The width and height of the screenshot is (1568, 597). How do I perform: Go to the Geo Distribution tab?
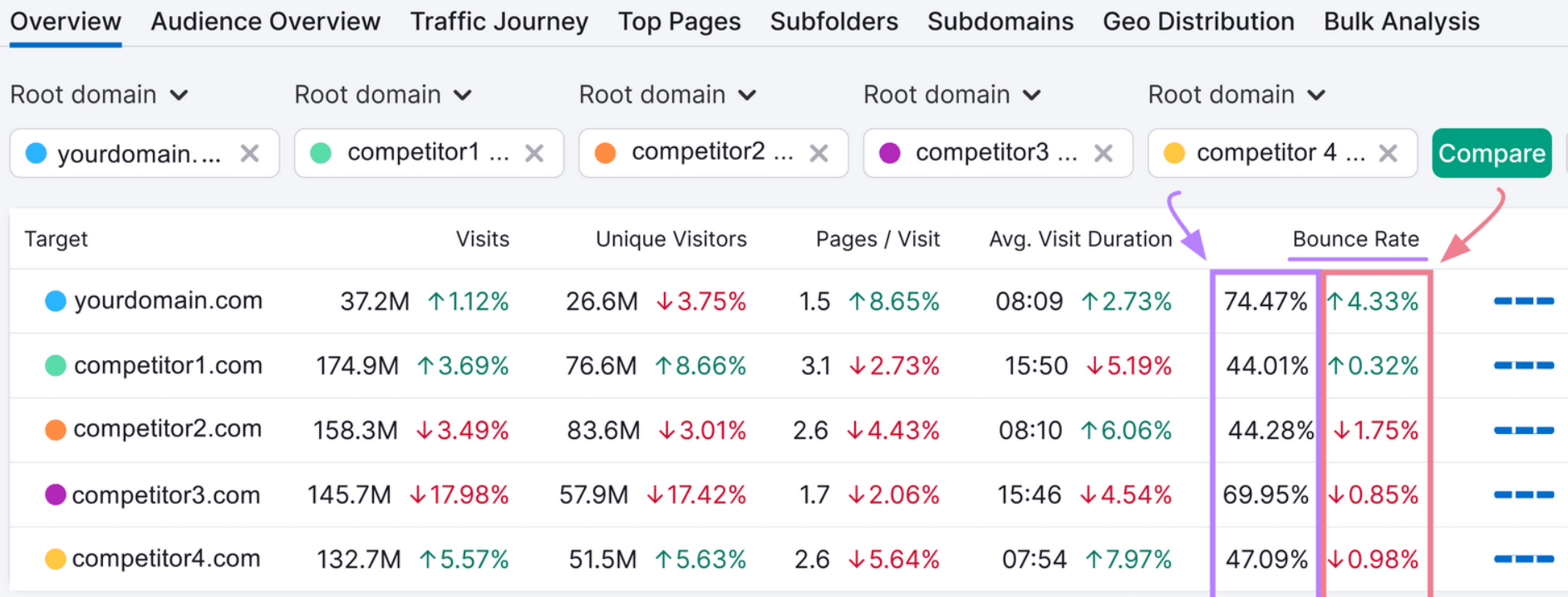click(1197, 22)
